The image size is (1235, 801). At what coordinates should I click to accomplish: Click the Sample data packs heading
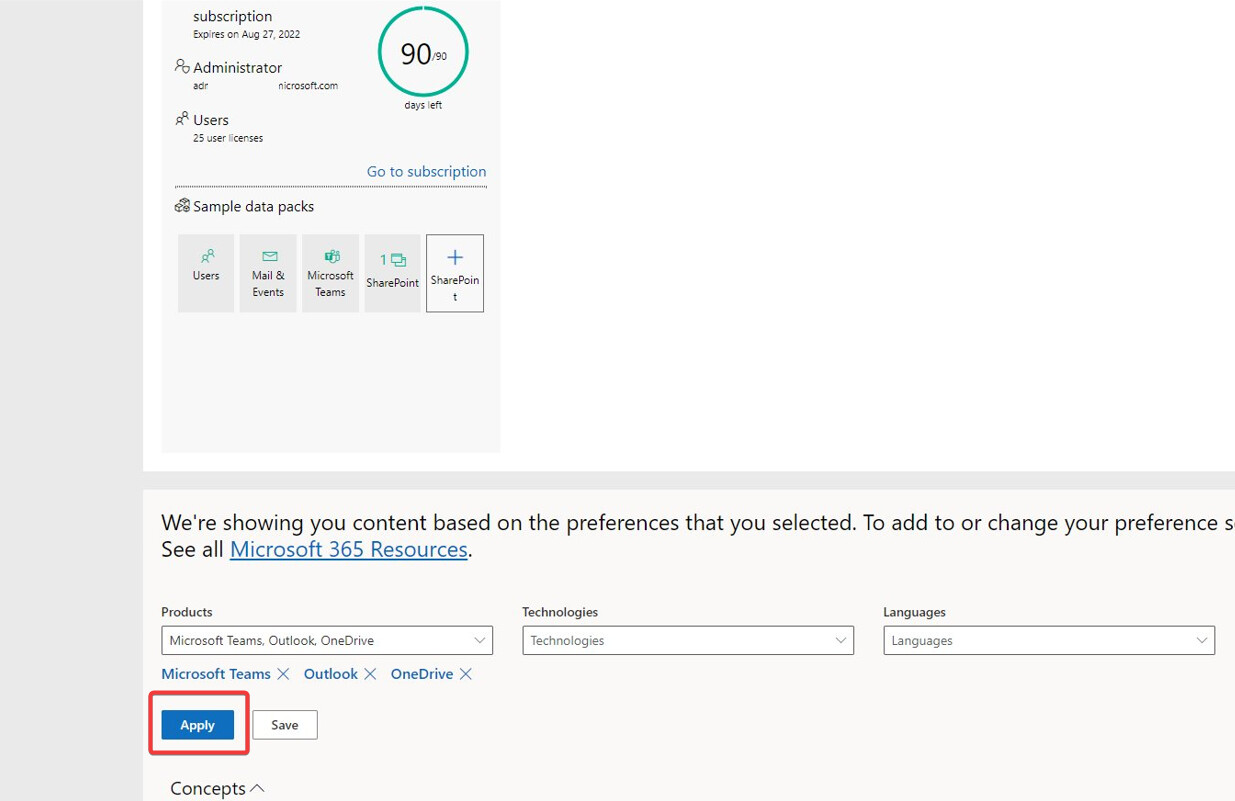pos(253,206)
